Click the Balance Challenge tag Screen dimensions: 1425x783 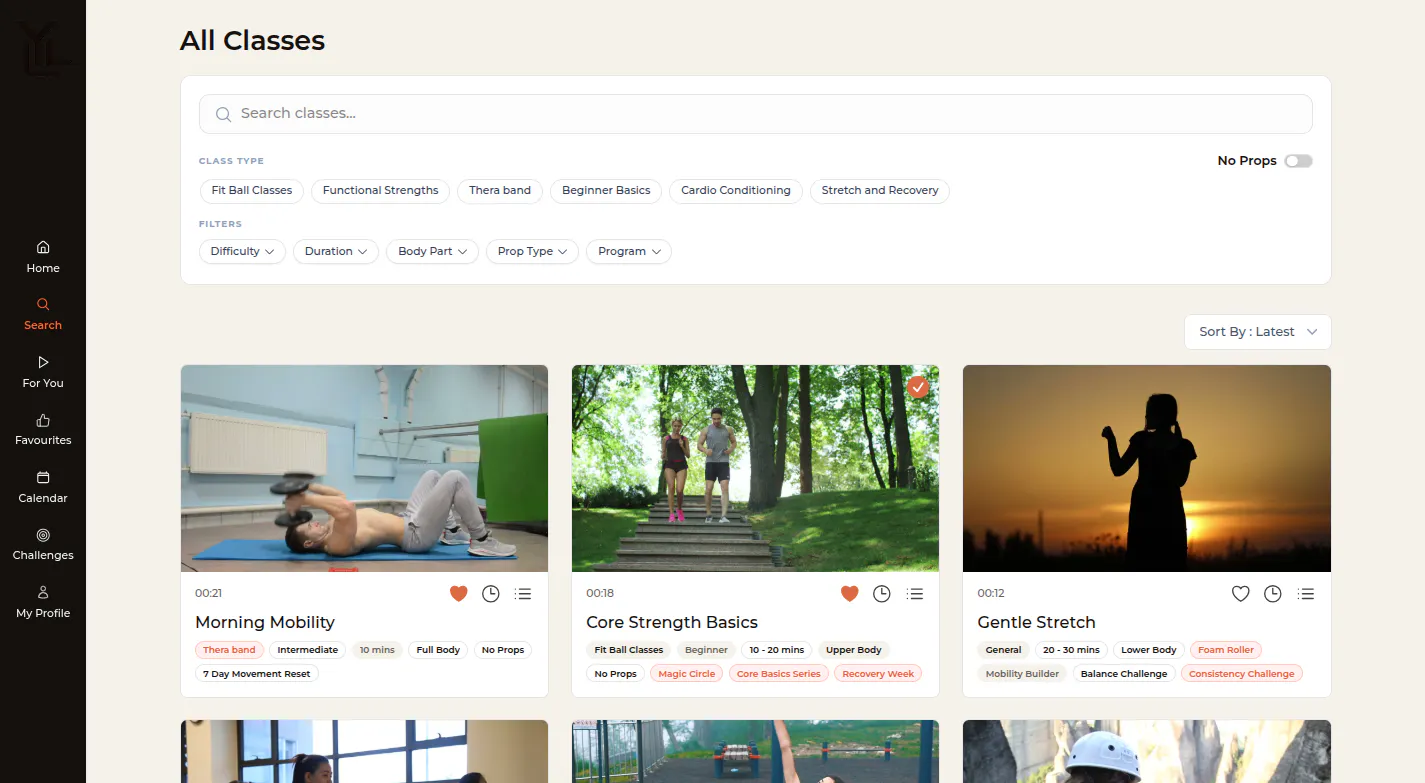pos(1124,674)
